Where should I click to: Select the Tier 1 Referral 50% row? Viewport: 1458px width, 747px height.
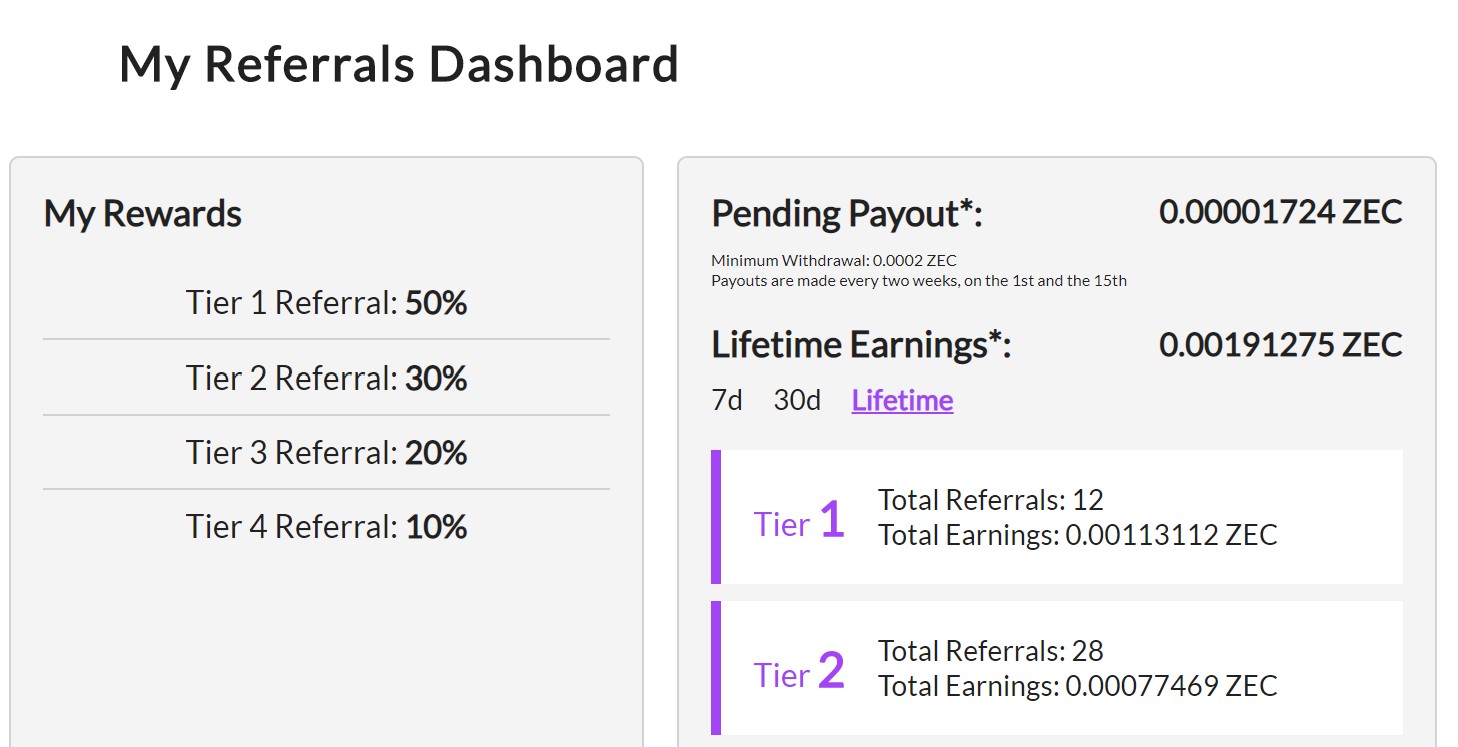pyautogui.click(x=326, y=303)
